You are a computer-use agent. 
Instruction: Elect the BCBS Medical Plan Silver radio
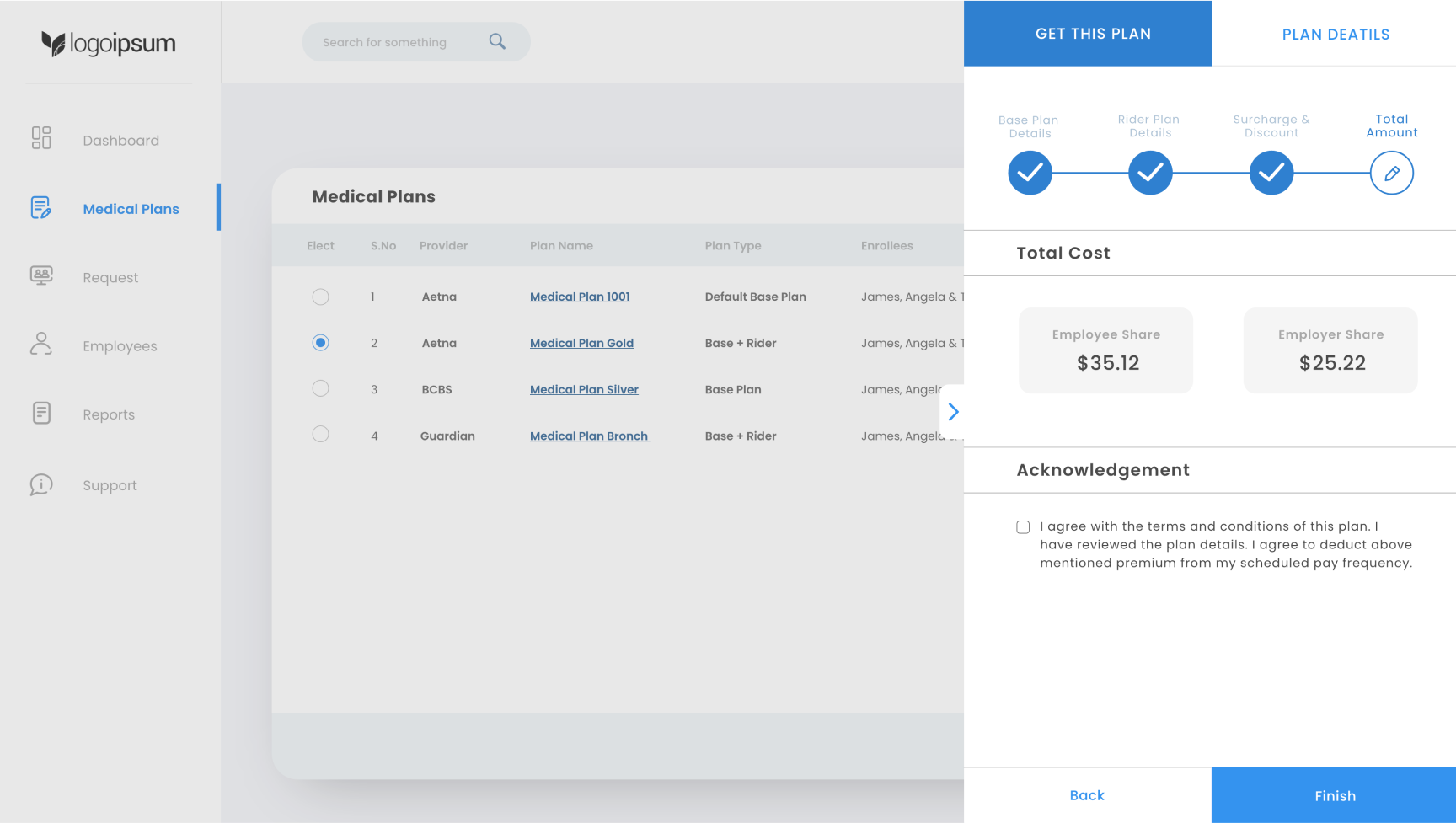click(x=320, y=388)
